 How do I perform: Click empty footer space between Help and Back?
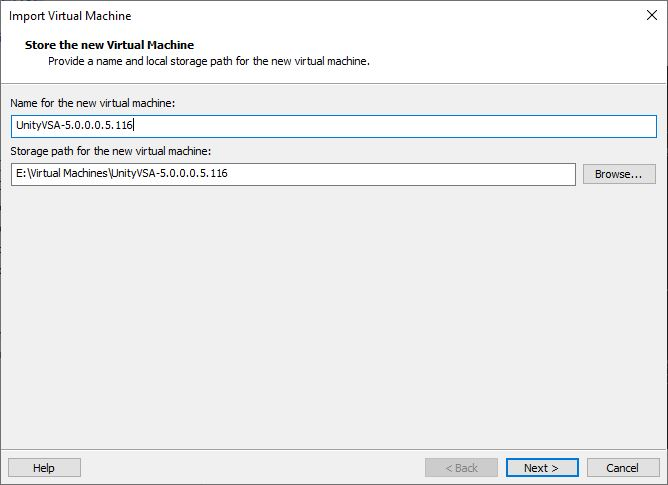coord(250,467)
